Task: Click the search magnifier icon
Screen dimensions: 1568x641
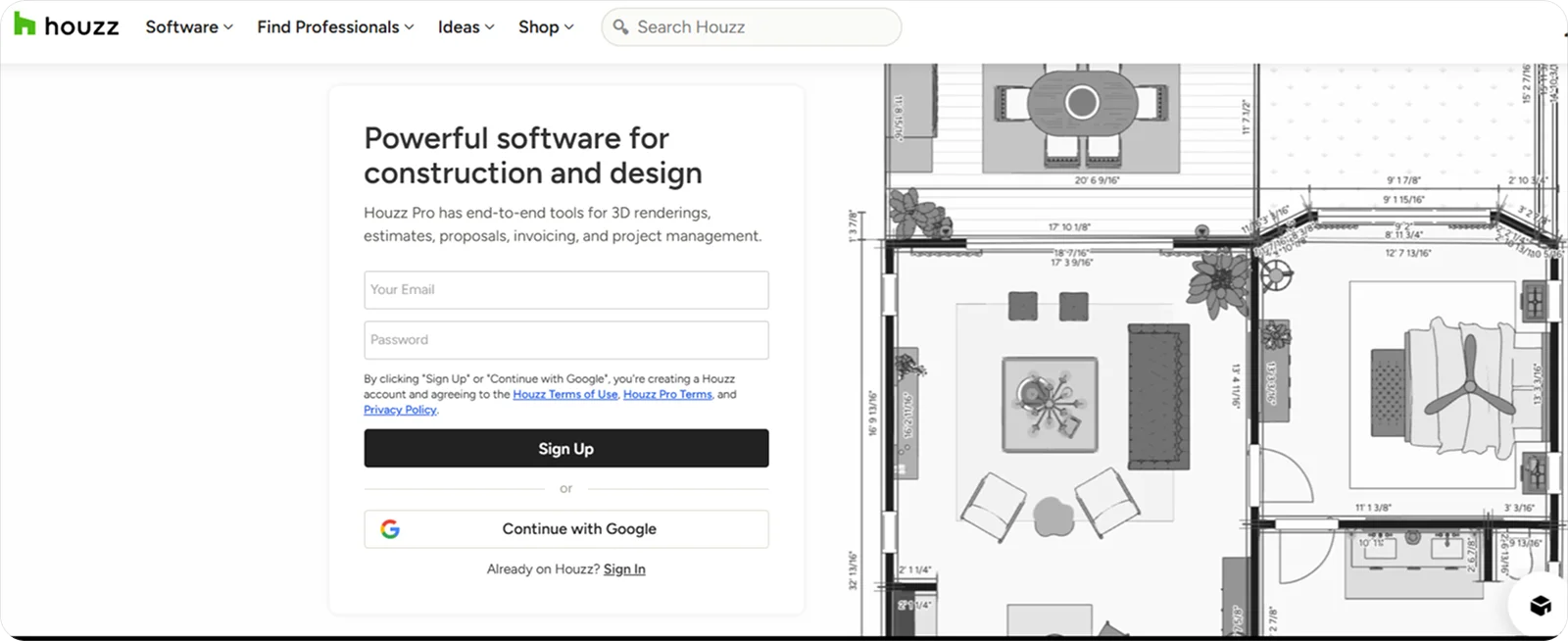Action: point(620,27)
